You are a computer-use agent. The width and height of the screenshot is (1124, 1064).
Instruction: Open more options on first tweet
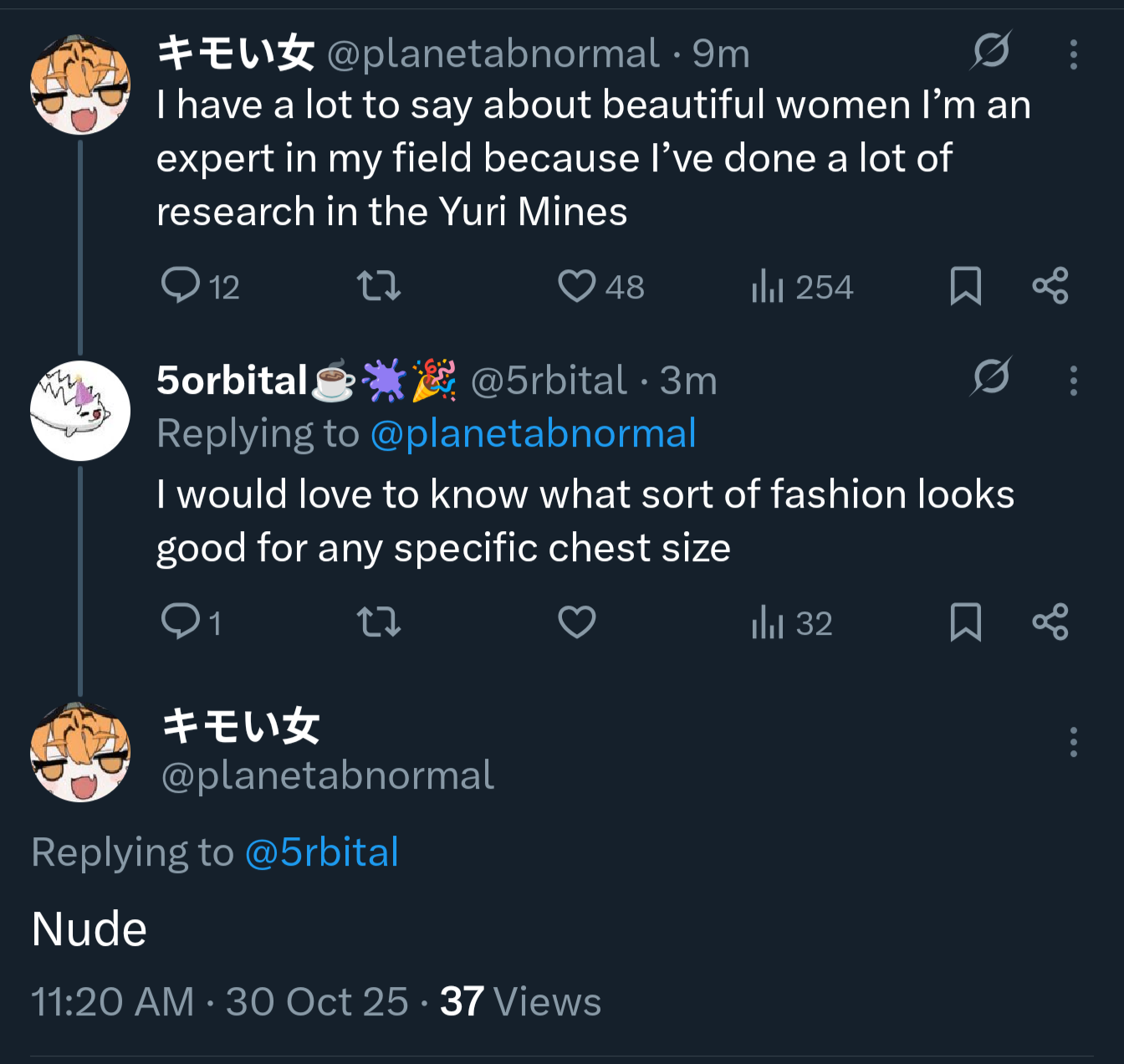(1073, 54)
